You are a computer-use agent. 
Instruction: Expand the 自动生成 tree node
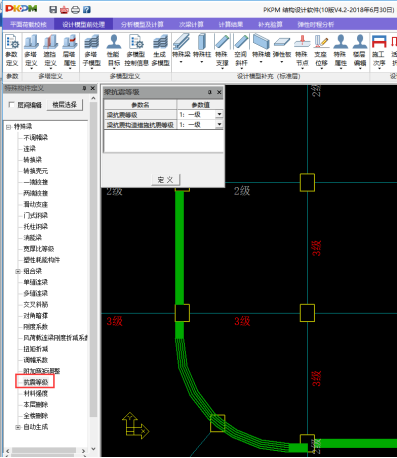pos(18,427)
